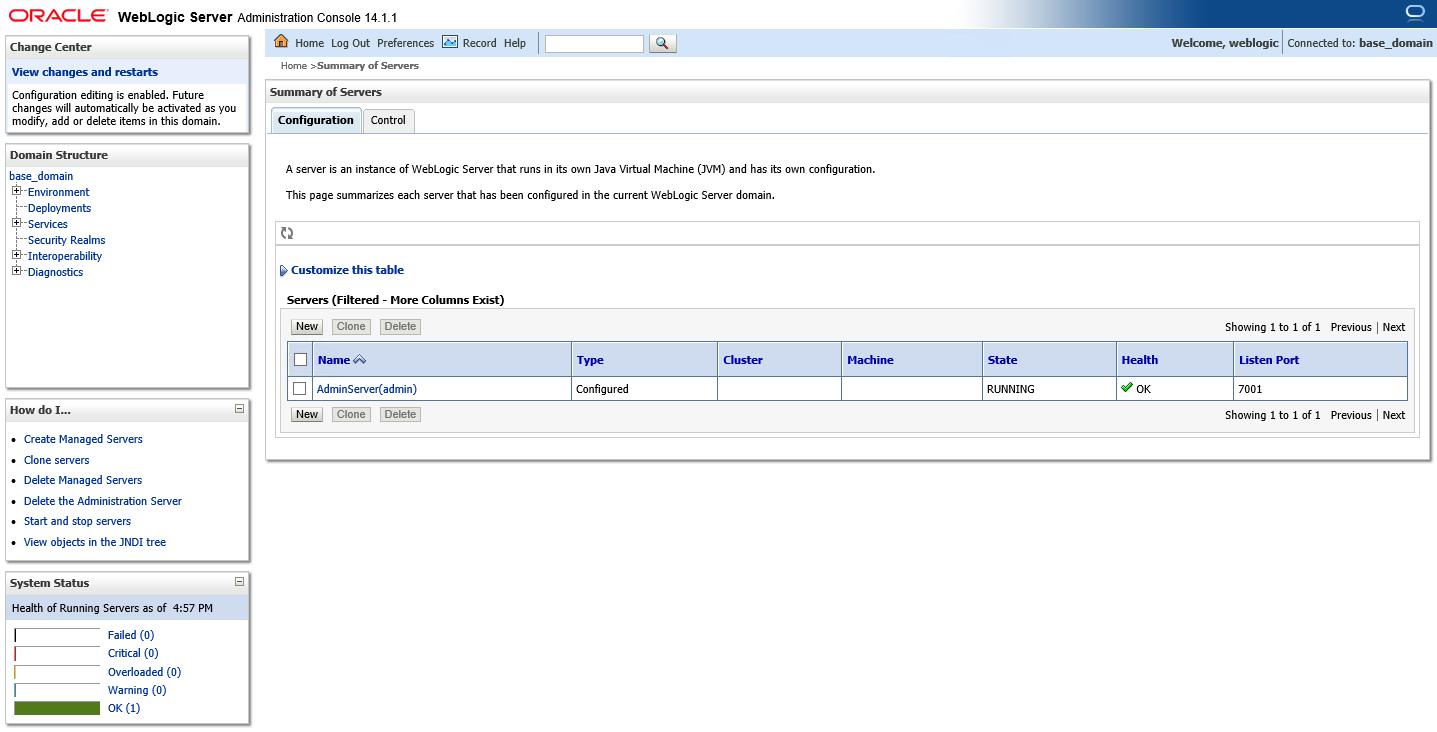Click the lower New button below table

(307, 415)
